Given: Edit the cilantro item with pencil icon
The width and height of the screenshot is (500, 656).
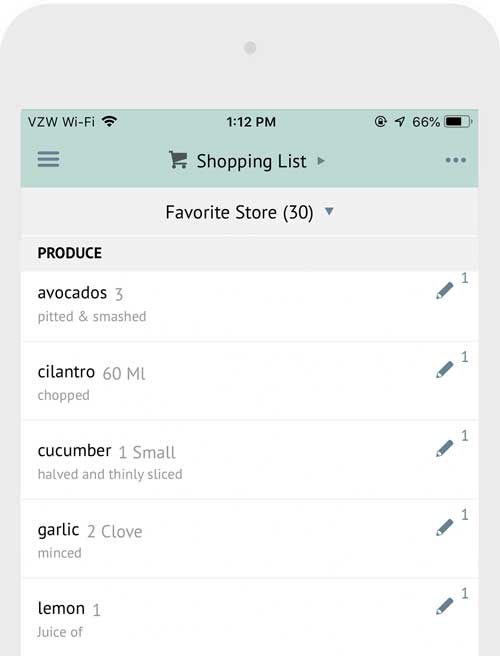Looking at the screenshot, I should [x=444, y=369].
